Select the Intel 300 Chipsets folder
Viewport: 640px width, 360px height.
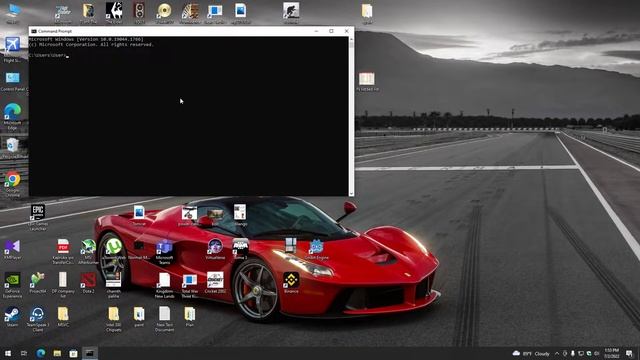click(x=113, y=319)
